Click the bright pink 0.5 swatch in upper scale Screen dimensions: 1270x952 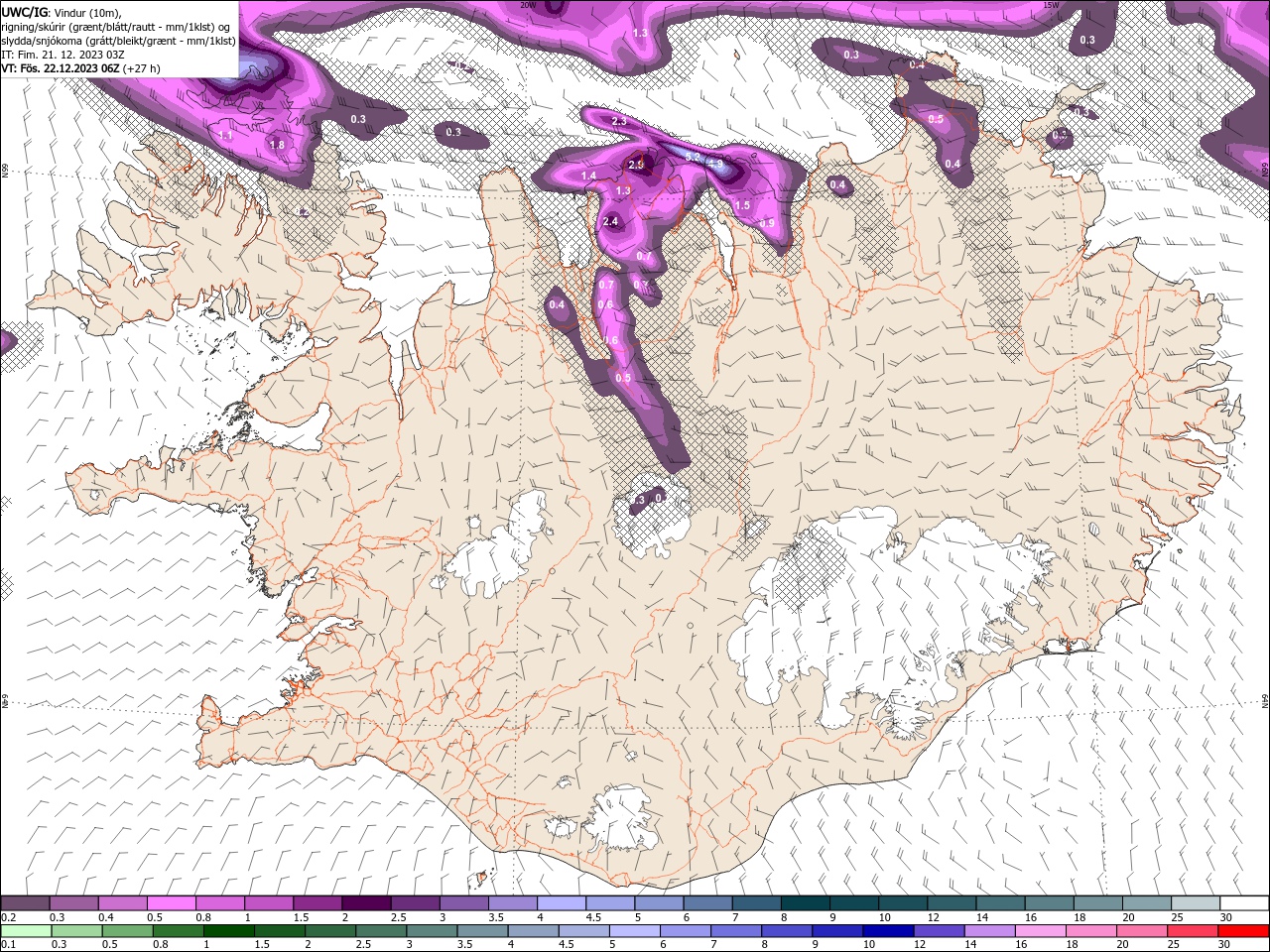171,903
